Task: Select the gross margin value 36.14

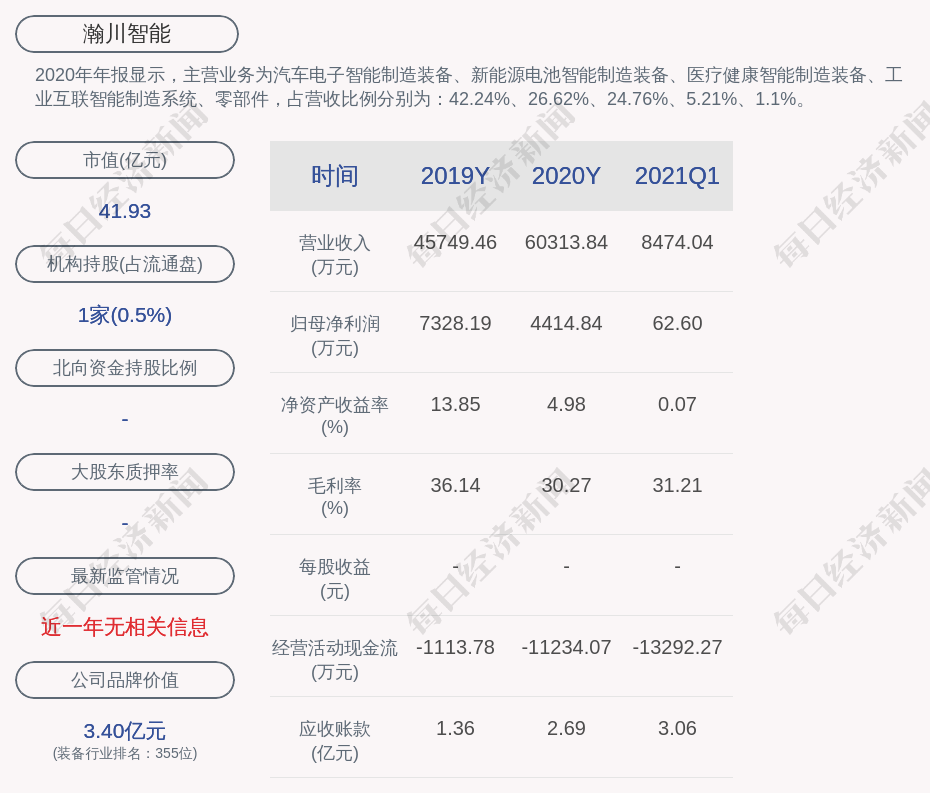Action: tap(455, 485)
